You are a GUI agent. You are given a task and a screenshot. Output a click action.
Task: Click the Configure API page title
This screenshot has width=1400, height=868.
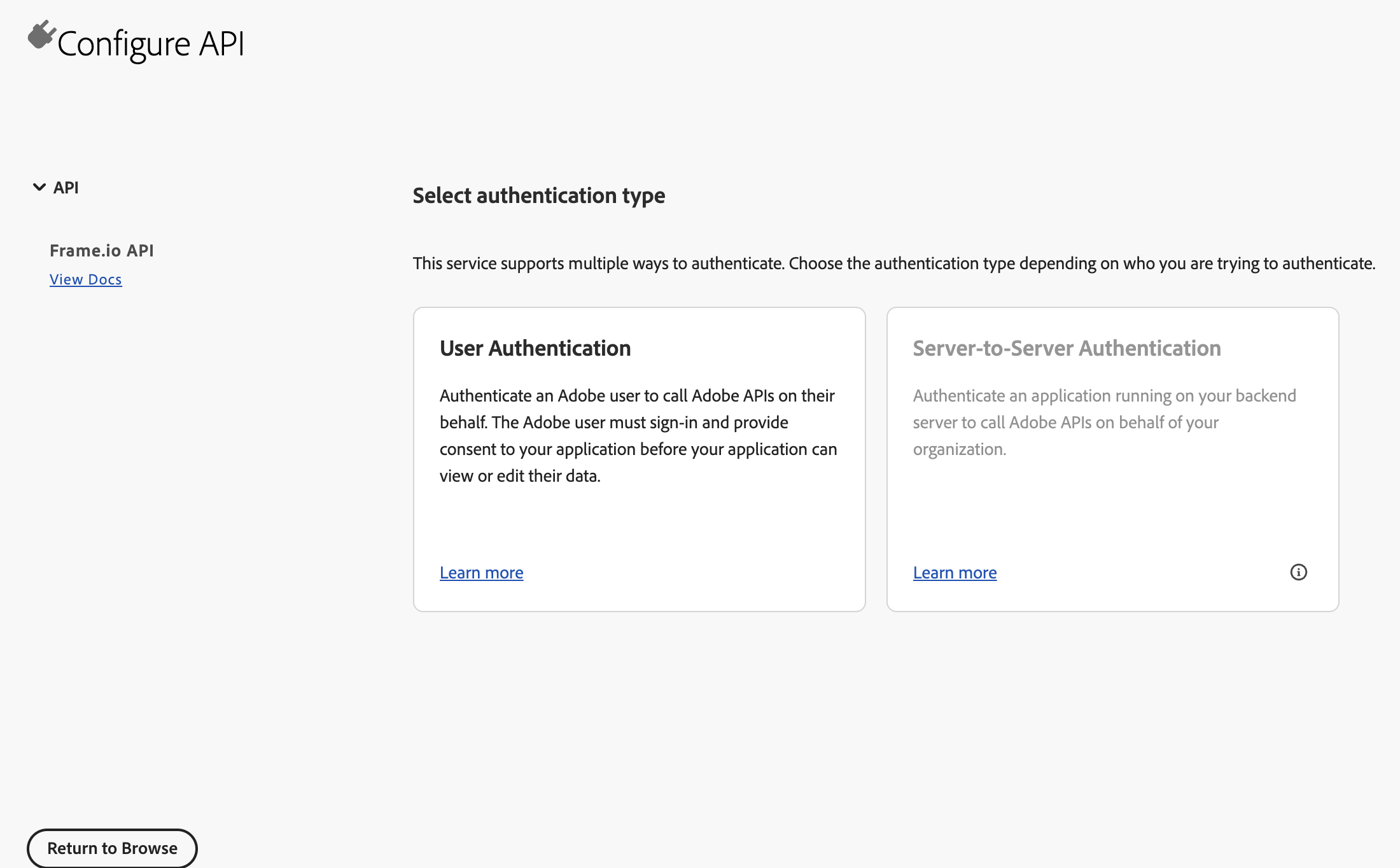[151, 44]
